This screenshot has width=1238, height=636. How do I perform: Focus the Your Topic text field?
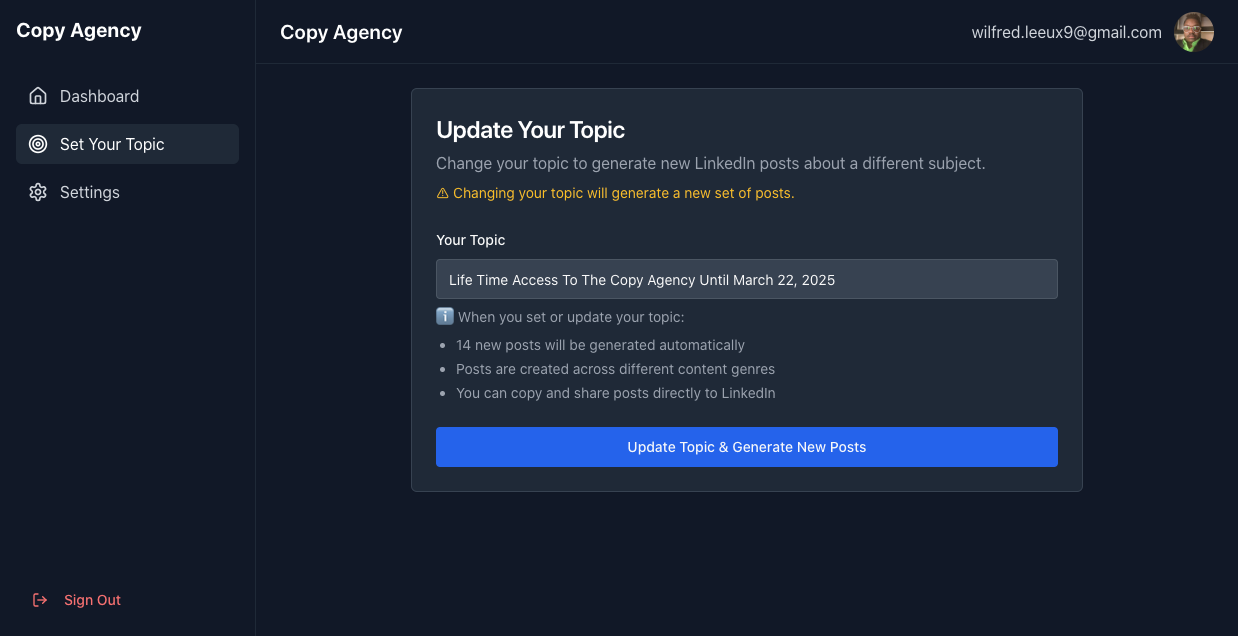746,279
